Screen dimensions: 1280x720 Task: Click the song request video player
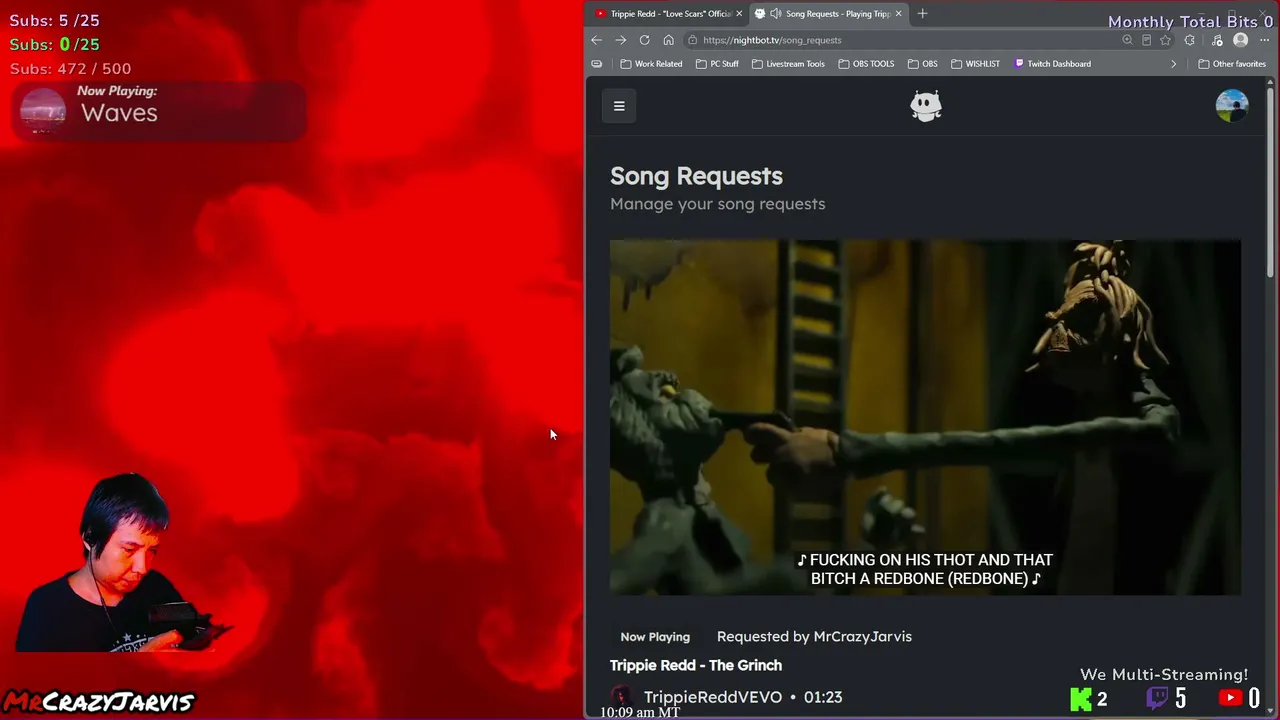coord(925,417)
